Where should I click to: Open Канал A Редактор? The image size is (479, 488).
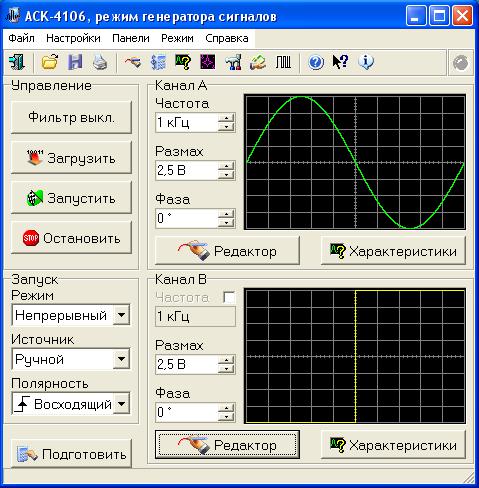(x=227, y=251)
